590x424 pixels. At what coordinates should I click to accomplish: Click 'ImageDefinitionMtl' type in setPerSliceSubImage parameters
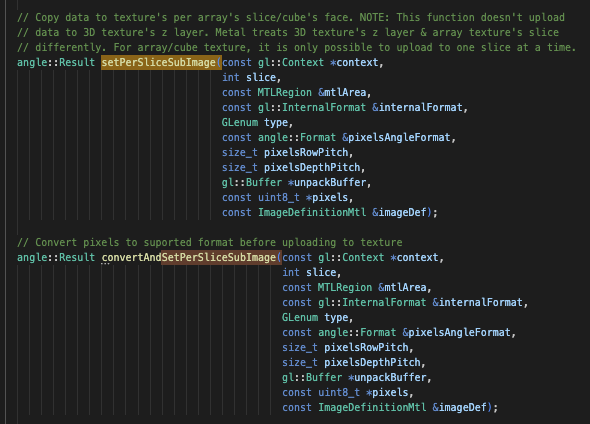(x=312, y=213)
